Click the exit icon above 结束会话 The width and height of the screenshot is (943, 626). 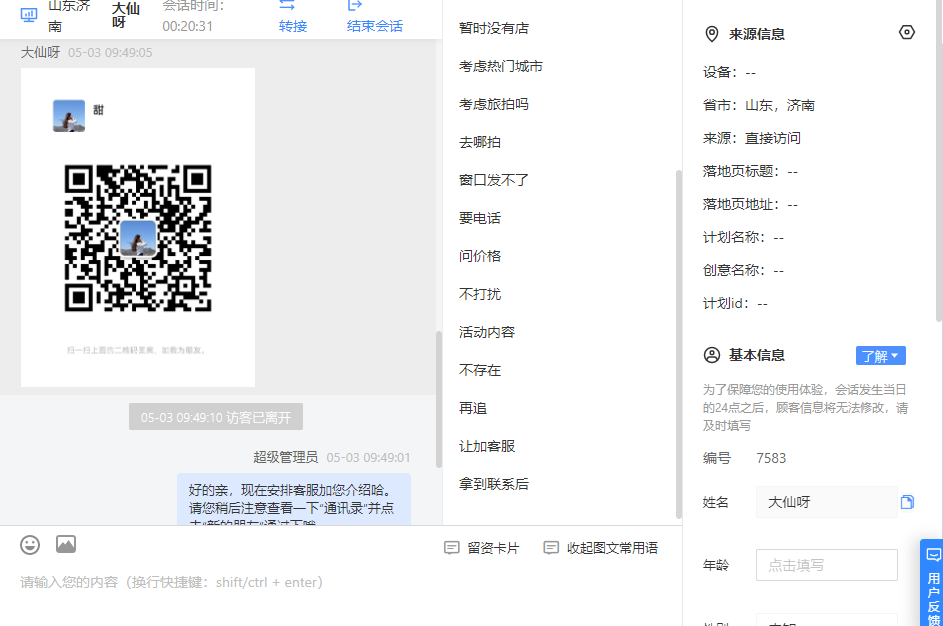[x=355, y=5]
